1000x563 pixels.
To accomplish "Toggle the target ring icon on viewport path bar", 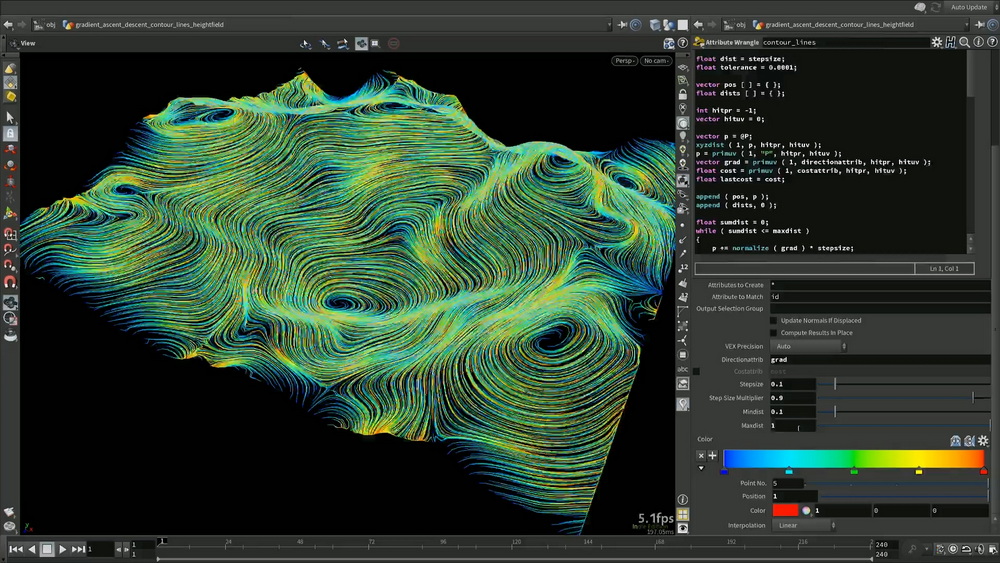I will (636, 24).
